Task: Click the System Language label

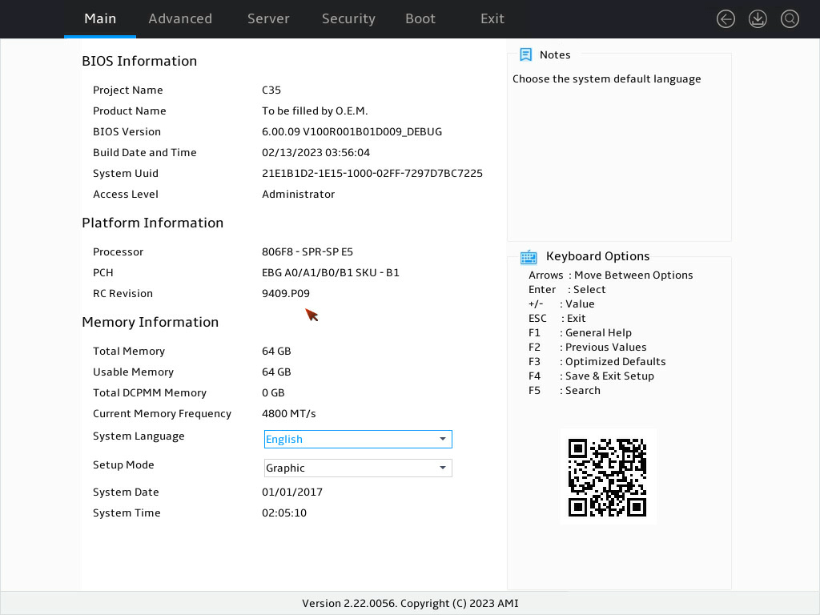Action: pos(139,436)
